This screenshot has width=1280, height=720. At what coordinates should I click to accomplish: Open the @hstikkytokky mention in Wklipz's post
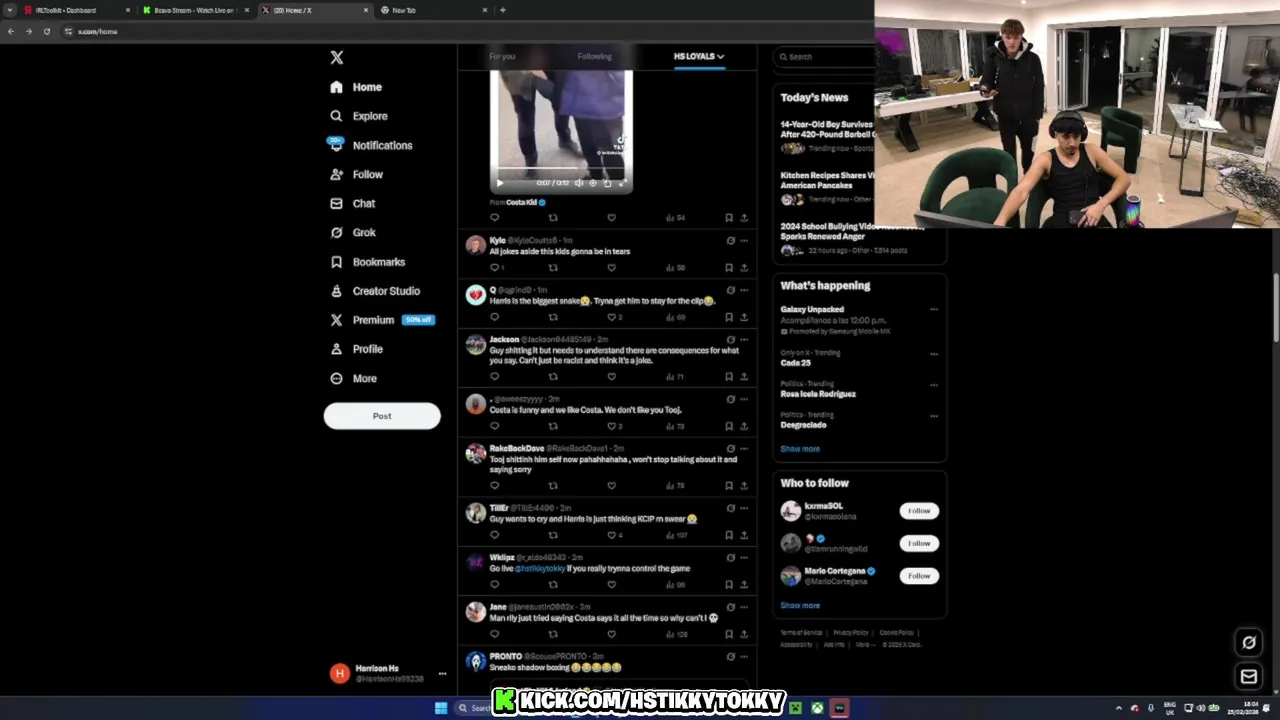point(540,569)
